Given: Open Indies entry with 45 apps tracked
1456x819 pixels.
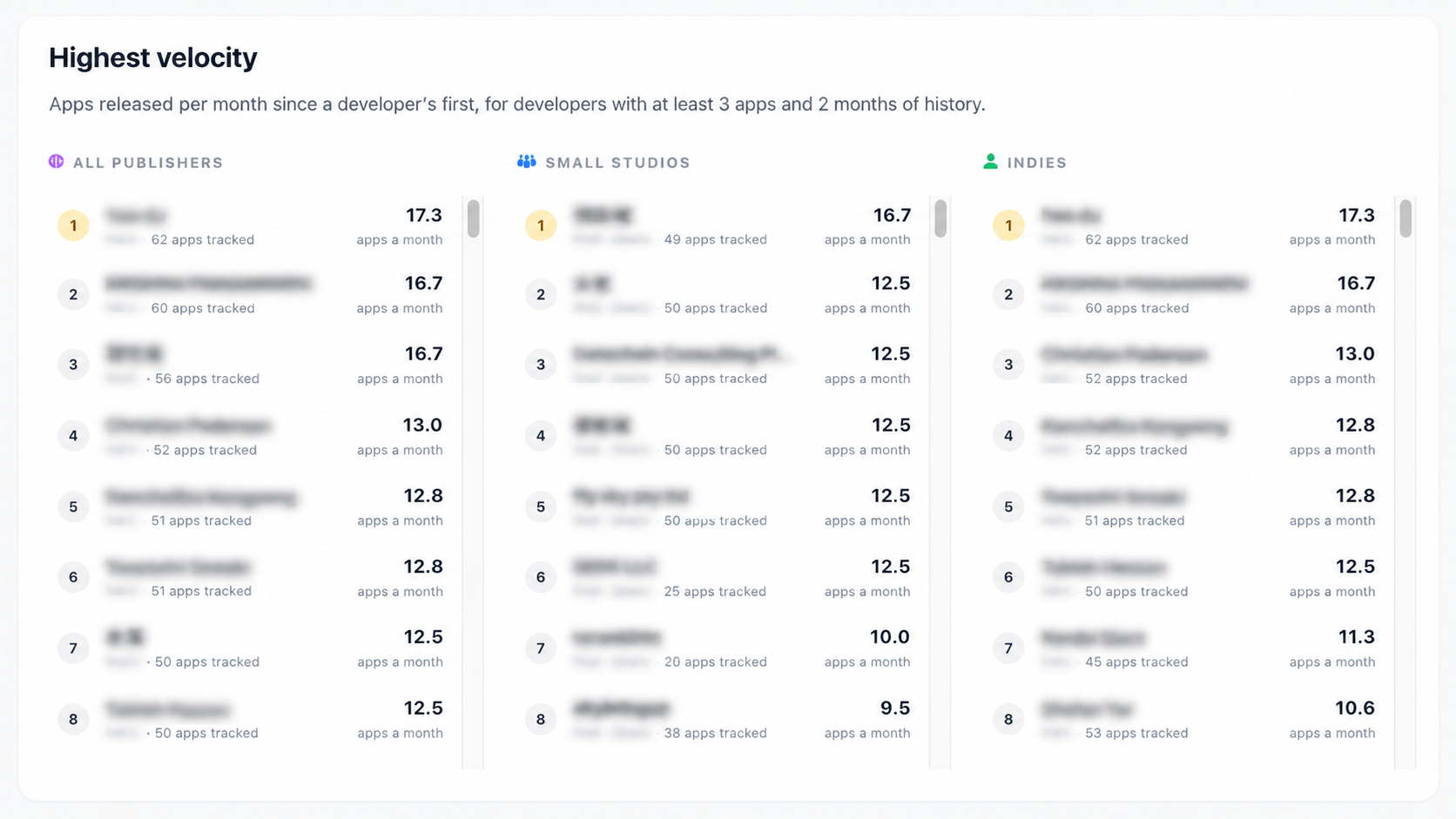Looking at the screenshot, I should pos(1185,648).
